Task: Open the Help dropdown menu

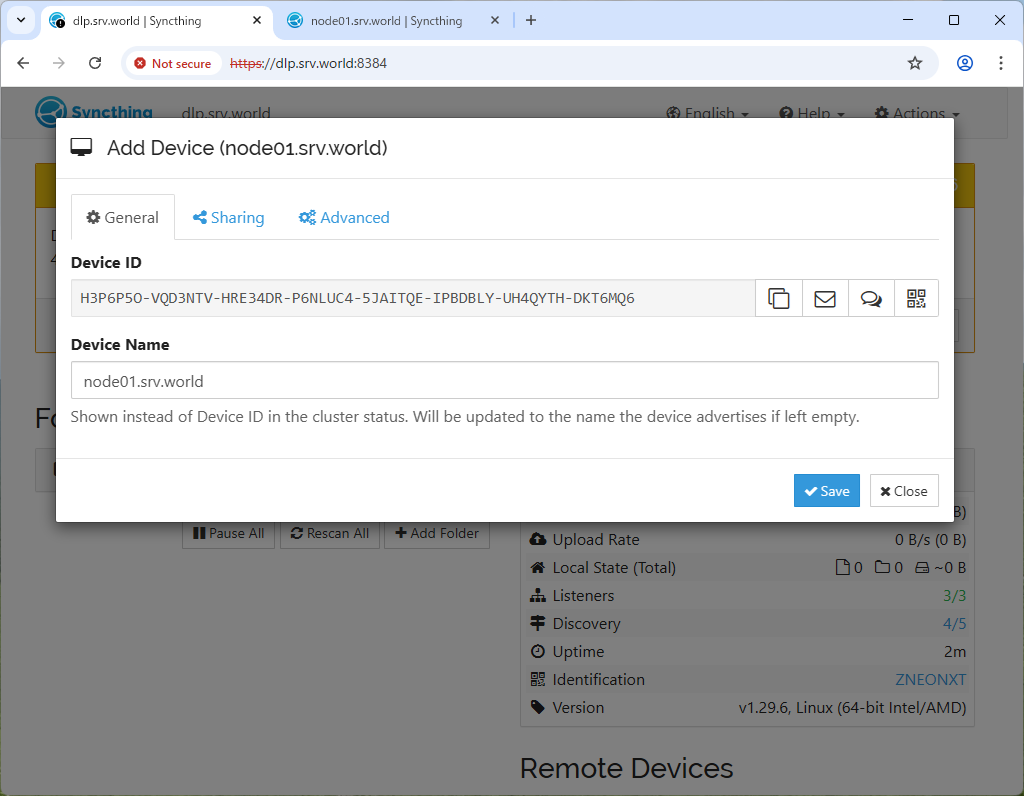Action: (812, 114)
